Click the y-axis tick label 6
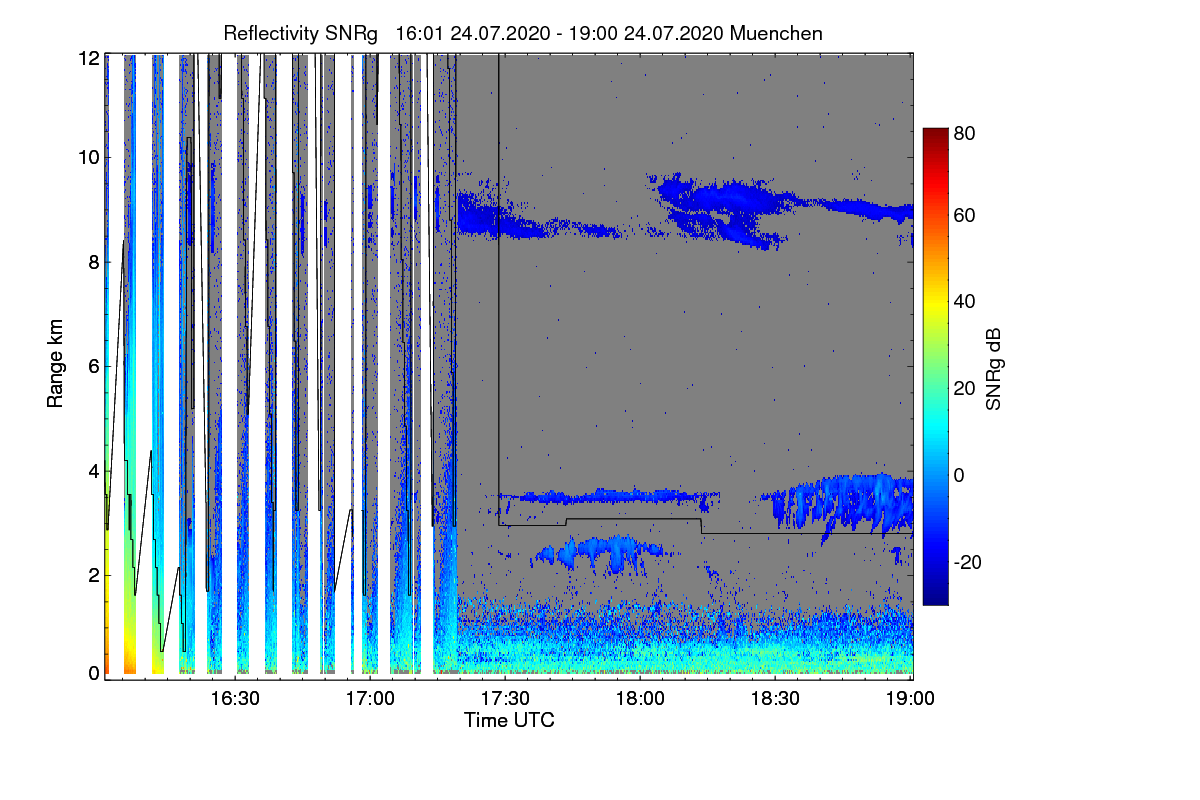The image size is (1200, 800). point(94,366)
